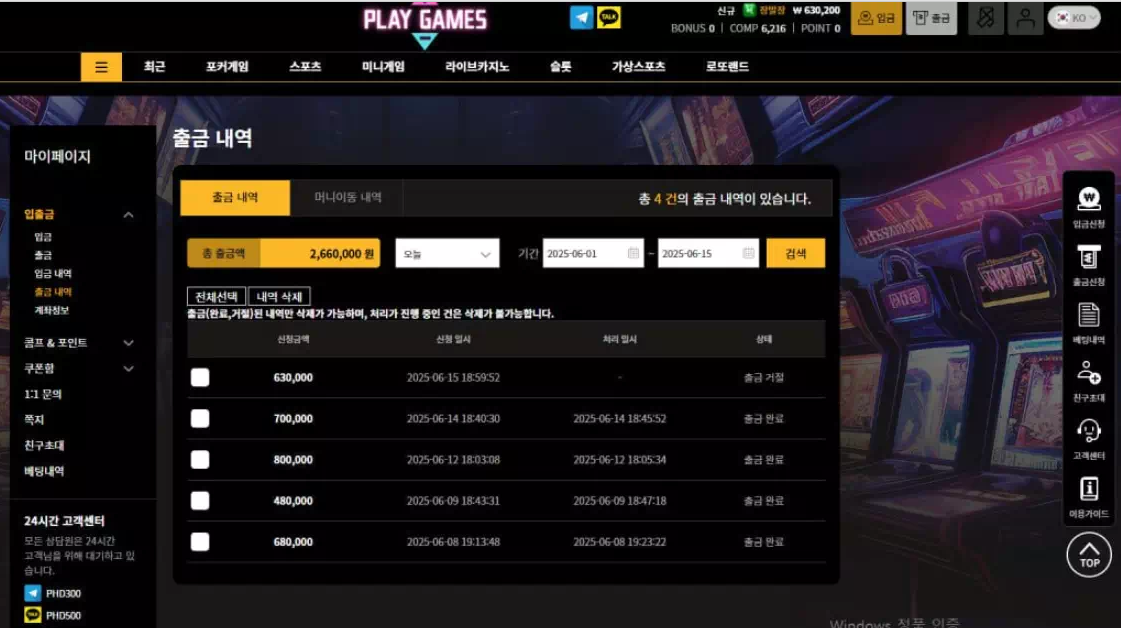Open 고객센터 headset icon in right sidebar
Screen dimensions: 1121x628
point(1088,438)
